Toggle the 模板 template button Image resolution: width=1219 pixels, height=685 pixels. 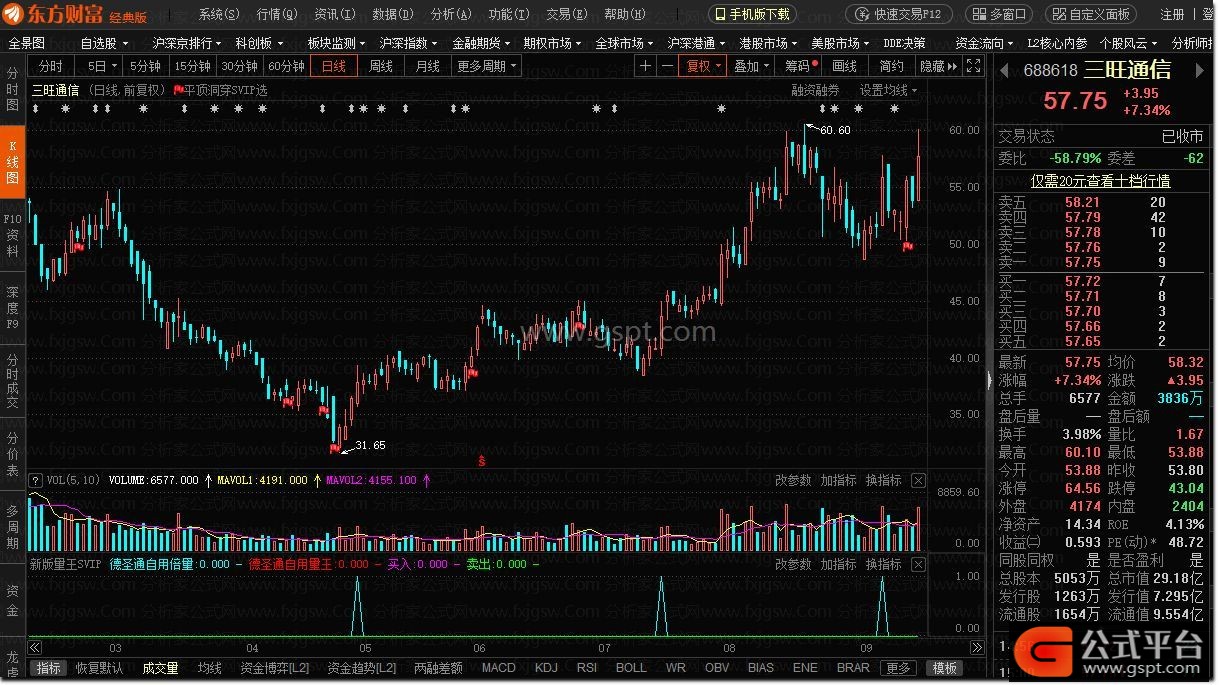click(x=944, y=668)
